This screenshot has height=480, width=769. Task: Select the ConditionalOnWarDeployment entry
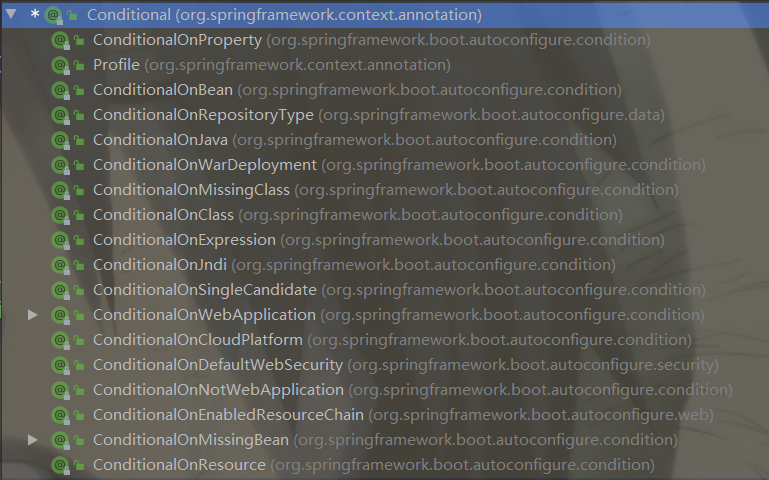tap(205, 165)
